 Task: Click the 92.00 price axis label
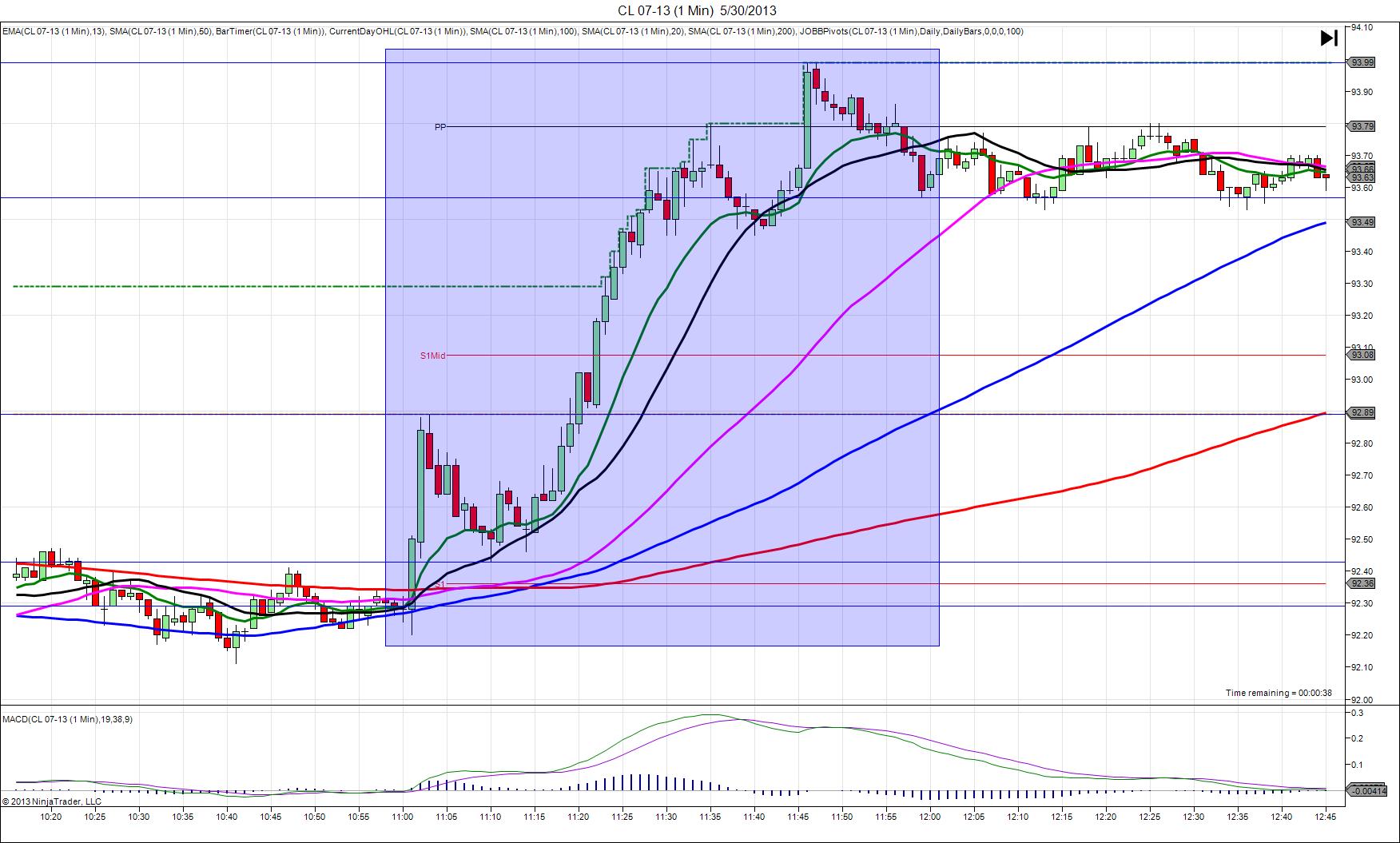pos(1362,699)
